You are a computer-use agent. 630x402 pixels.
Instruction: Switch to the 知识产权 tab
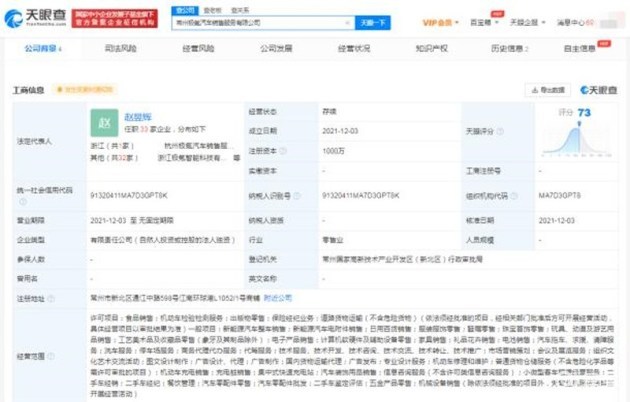432,49
